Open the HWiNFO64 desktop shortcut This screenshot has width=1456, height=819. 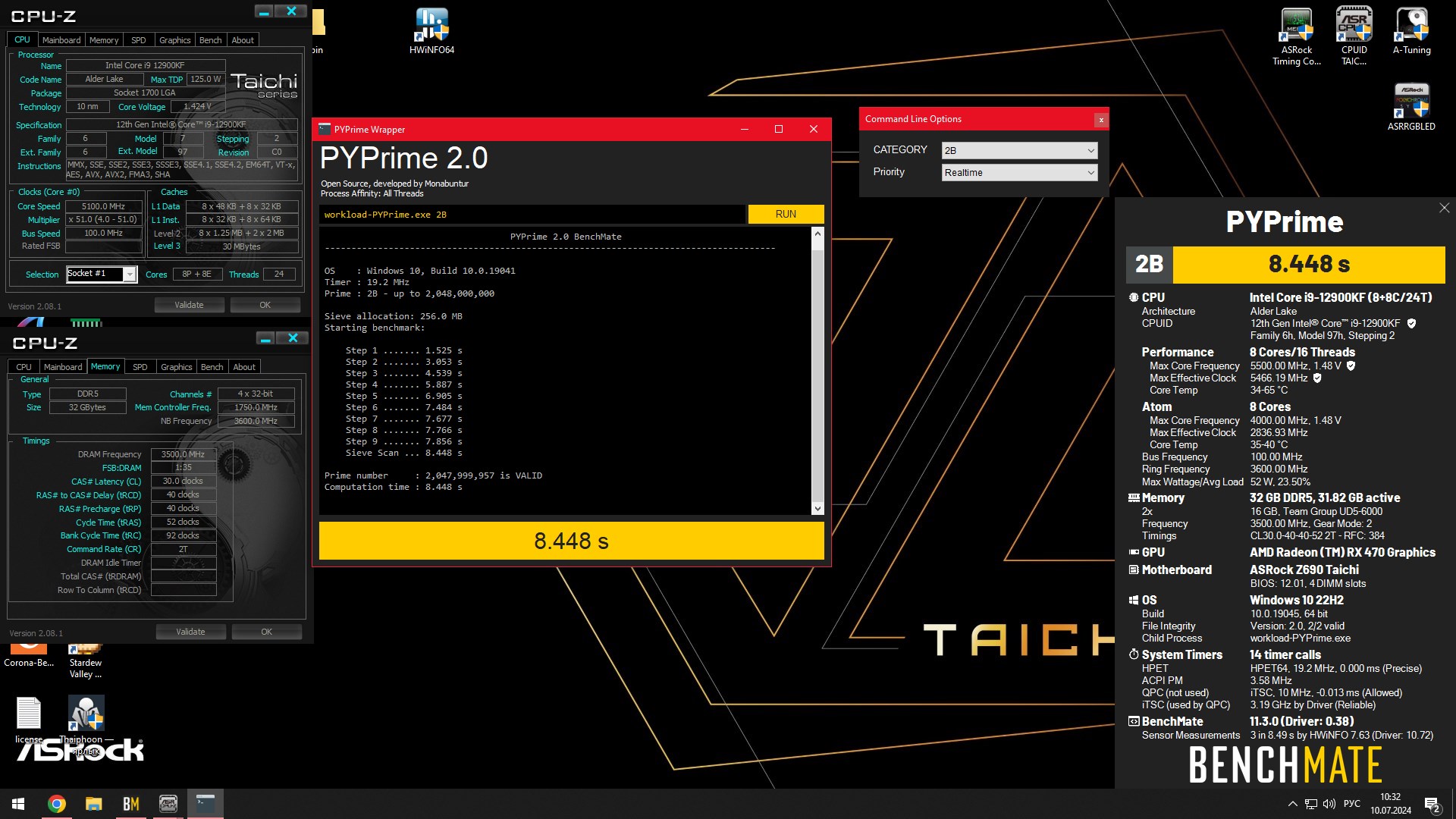tap(431, 30)
